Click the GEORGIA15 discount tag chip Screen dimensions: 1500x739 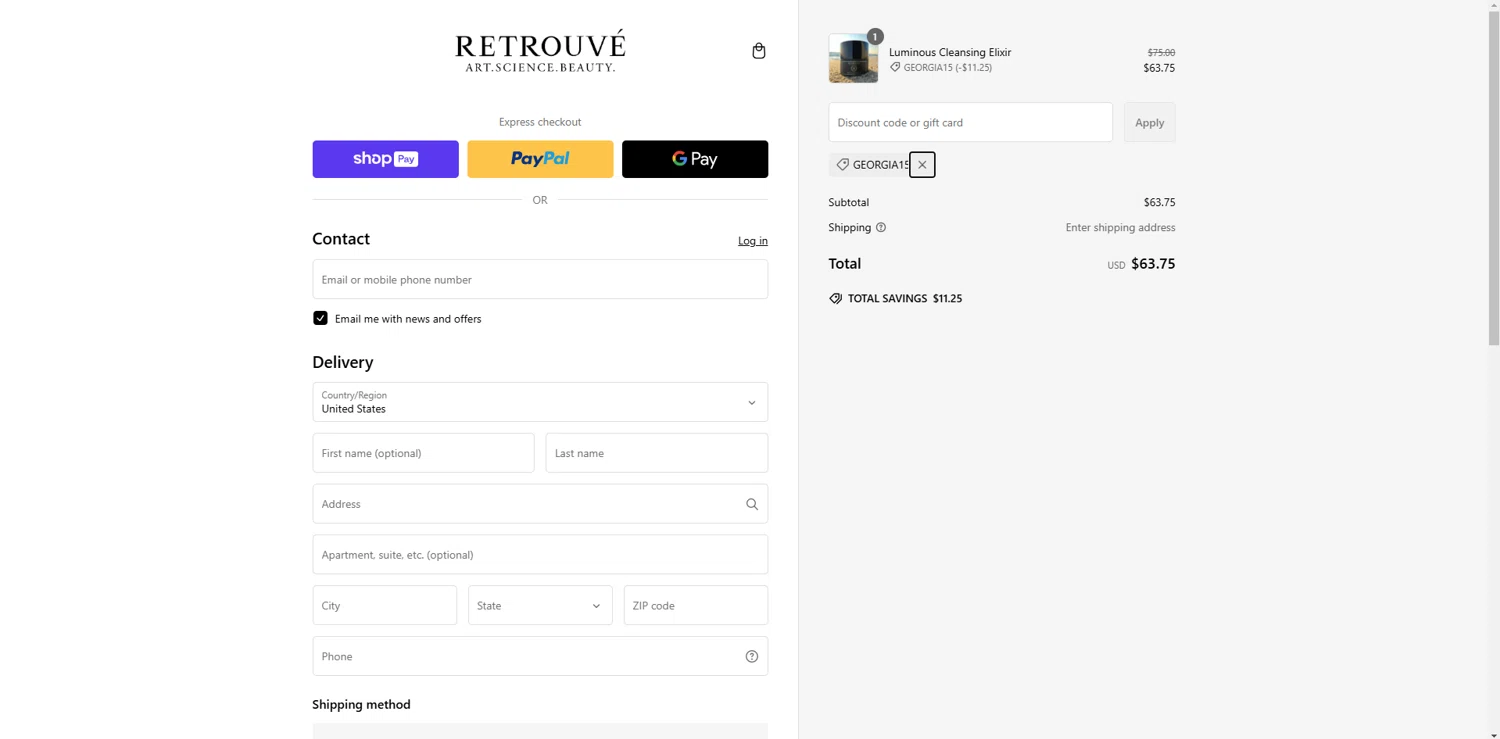coord(870,165)
